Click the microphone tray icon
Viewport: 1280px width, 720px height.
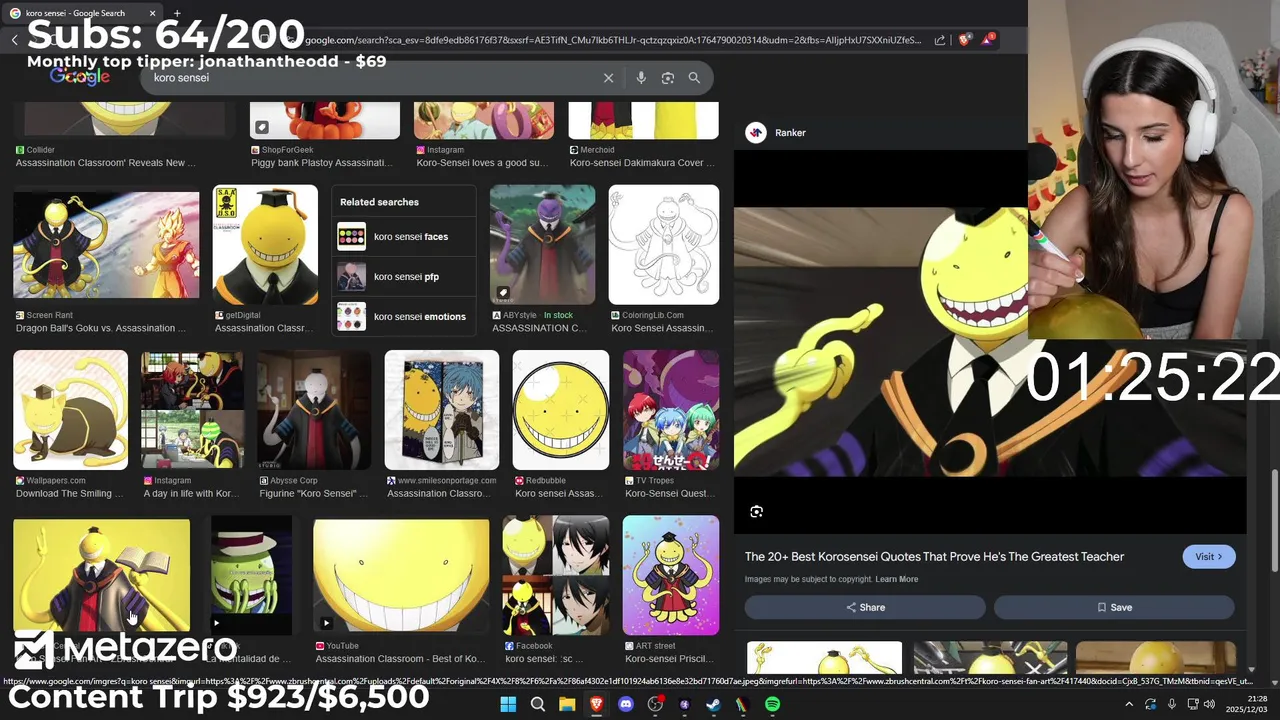[x=1171, y=704]
